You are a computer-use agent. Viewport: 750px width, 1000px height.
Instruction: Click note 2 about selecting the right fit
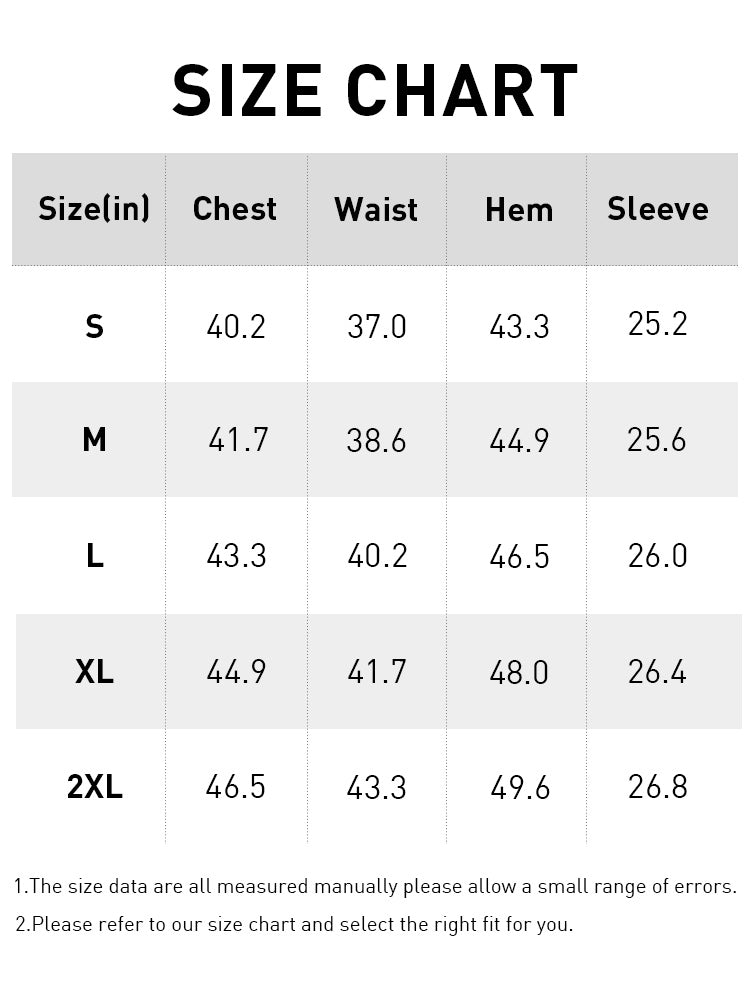point(294,924)
